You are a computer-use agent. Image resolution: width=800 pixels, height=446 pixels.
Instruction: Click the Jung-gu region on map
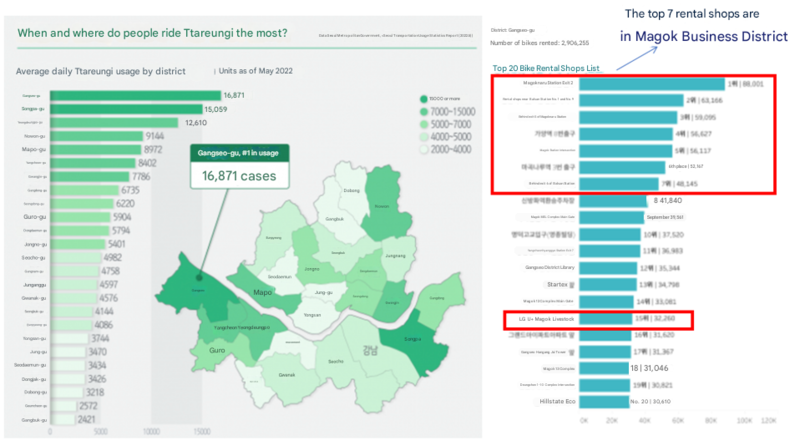point(322,292)
